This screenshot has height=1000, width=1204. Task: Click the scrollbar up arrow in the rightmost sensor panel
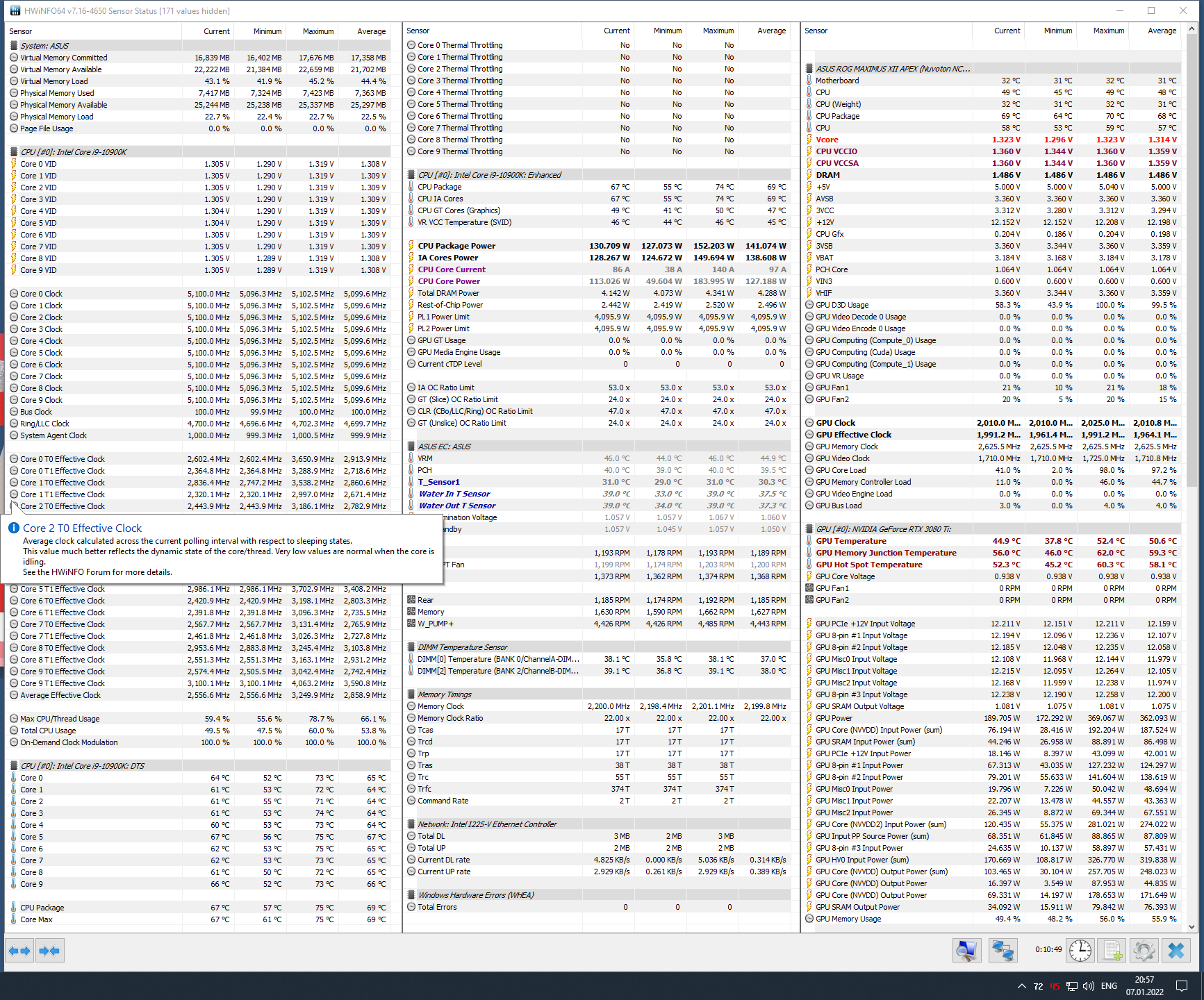click(1192, 29)
